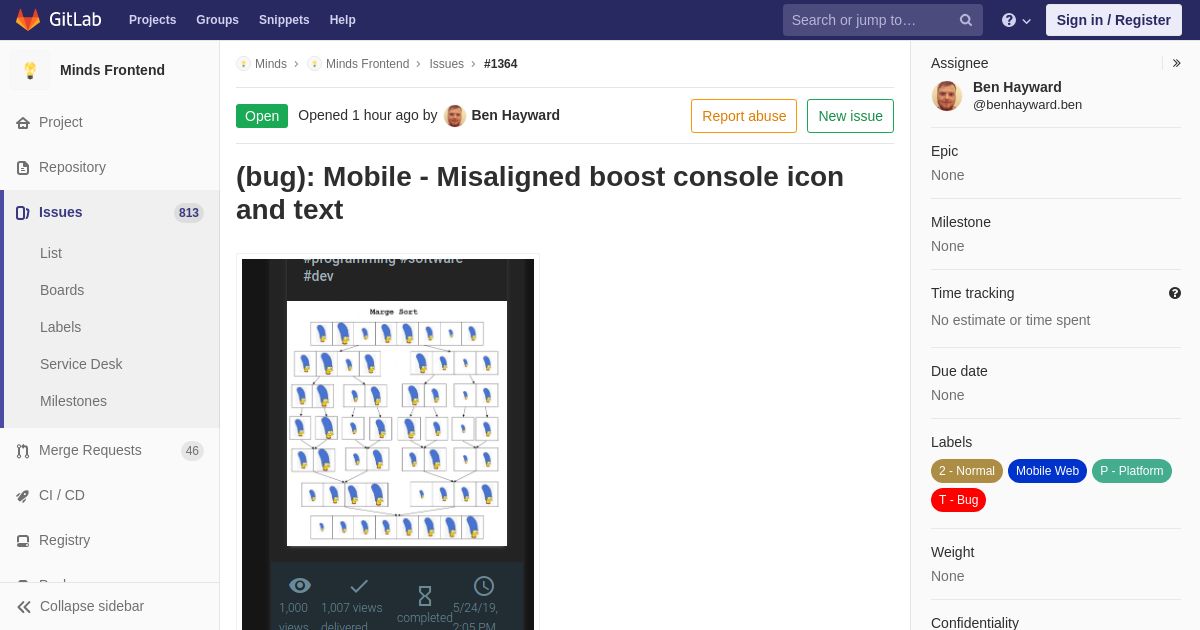Open the Minds Frontend breadcrumb link
Screen dimensions: 1200x630
point(367,64)
